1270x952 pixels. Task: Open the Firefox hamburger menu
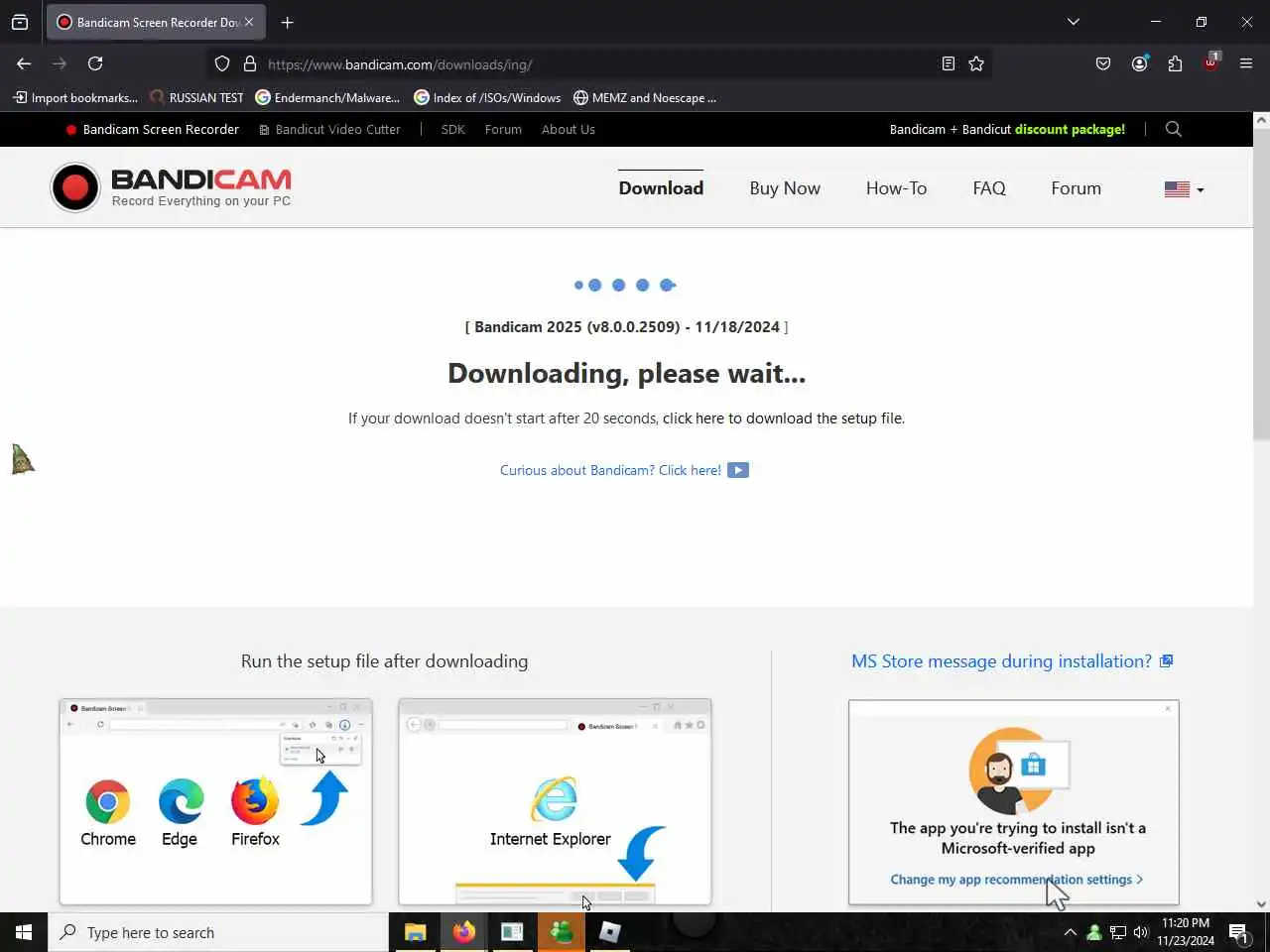click(x=1246, y=63)
